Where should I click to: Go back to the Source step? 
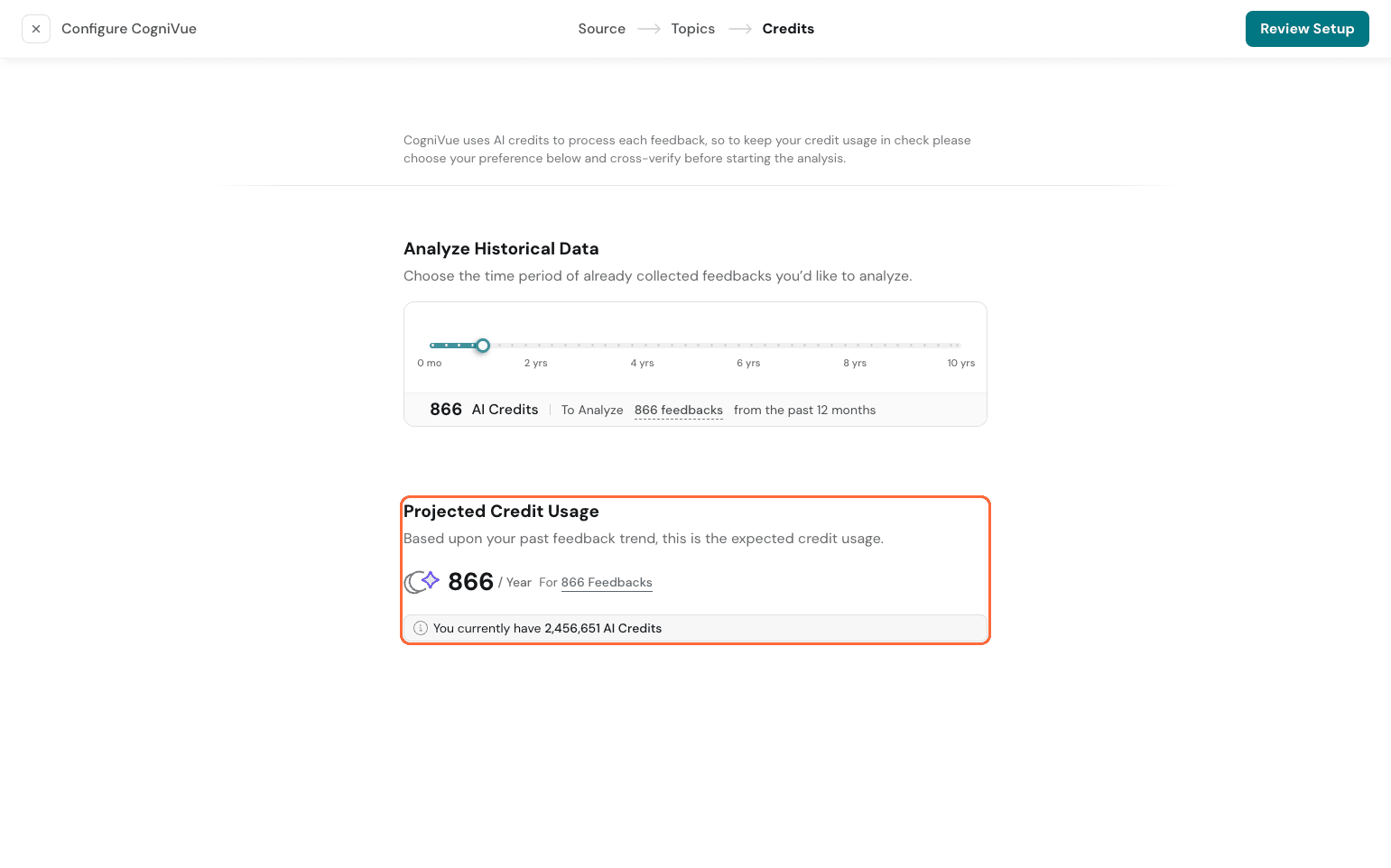(601, 29)
